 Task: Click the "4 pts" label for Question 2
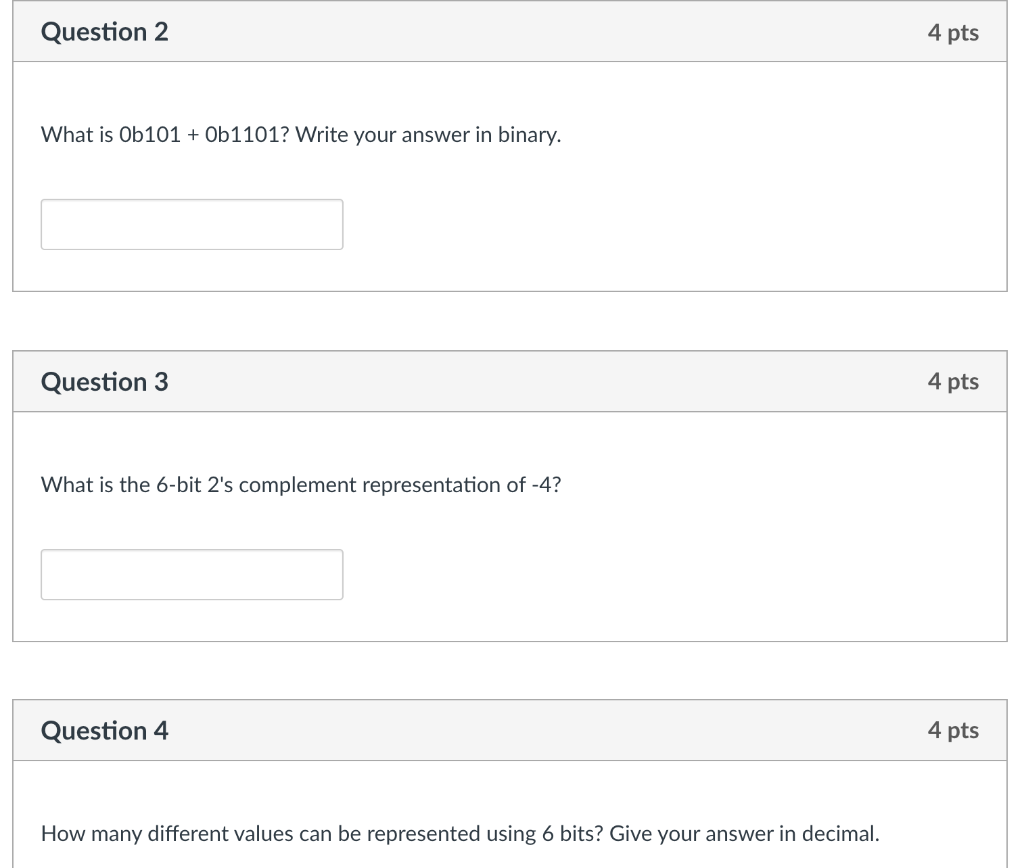click(x=952, y=33)
